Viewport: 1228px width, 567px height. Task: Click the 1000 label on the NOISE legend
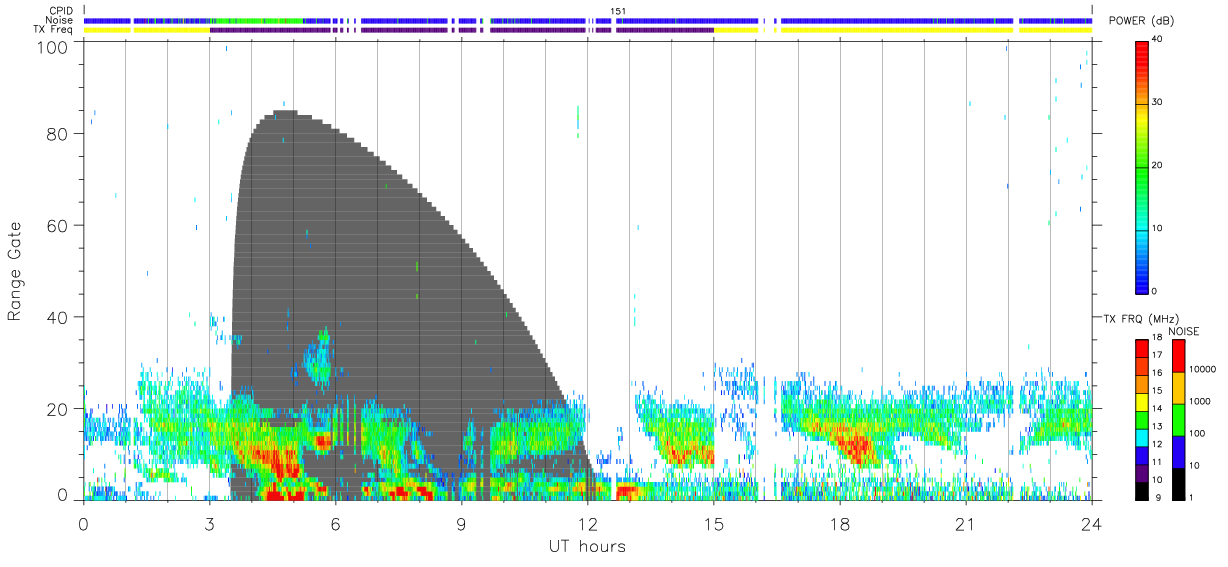pos(1202,401)
